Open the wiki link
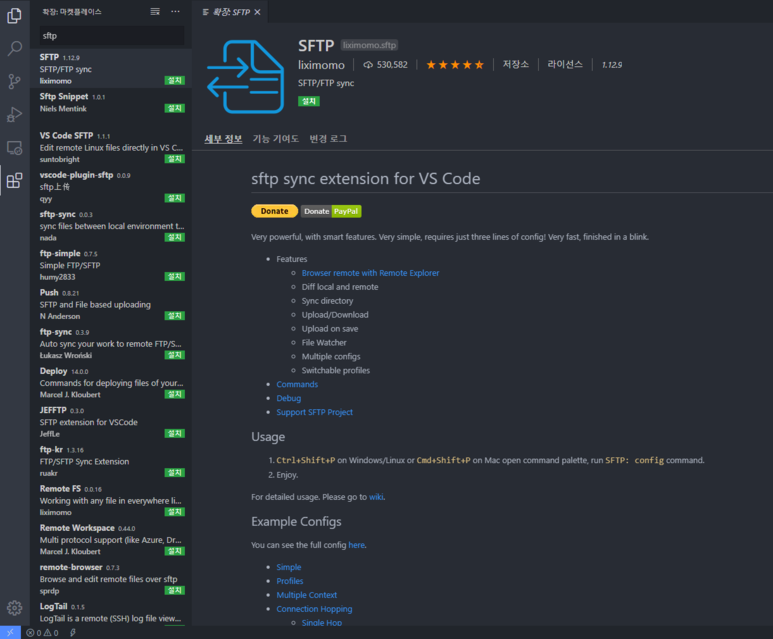Screen dimensions: 773x639 (376, 497)
